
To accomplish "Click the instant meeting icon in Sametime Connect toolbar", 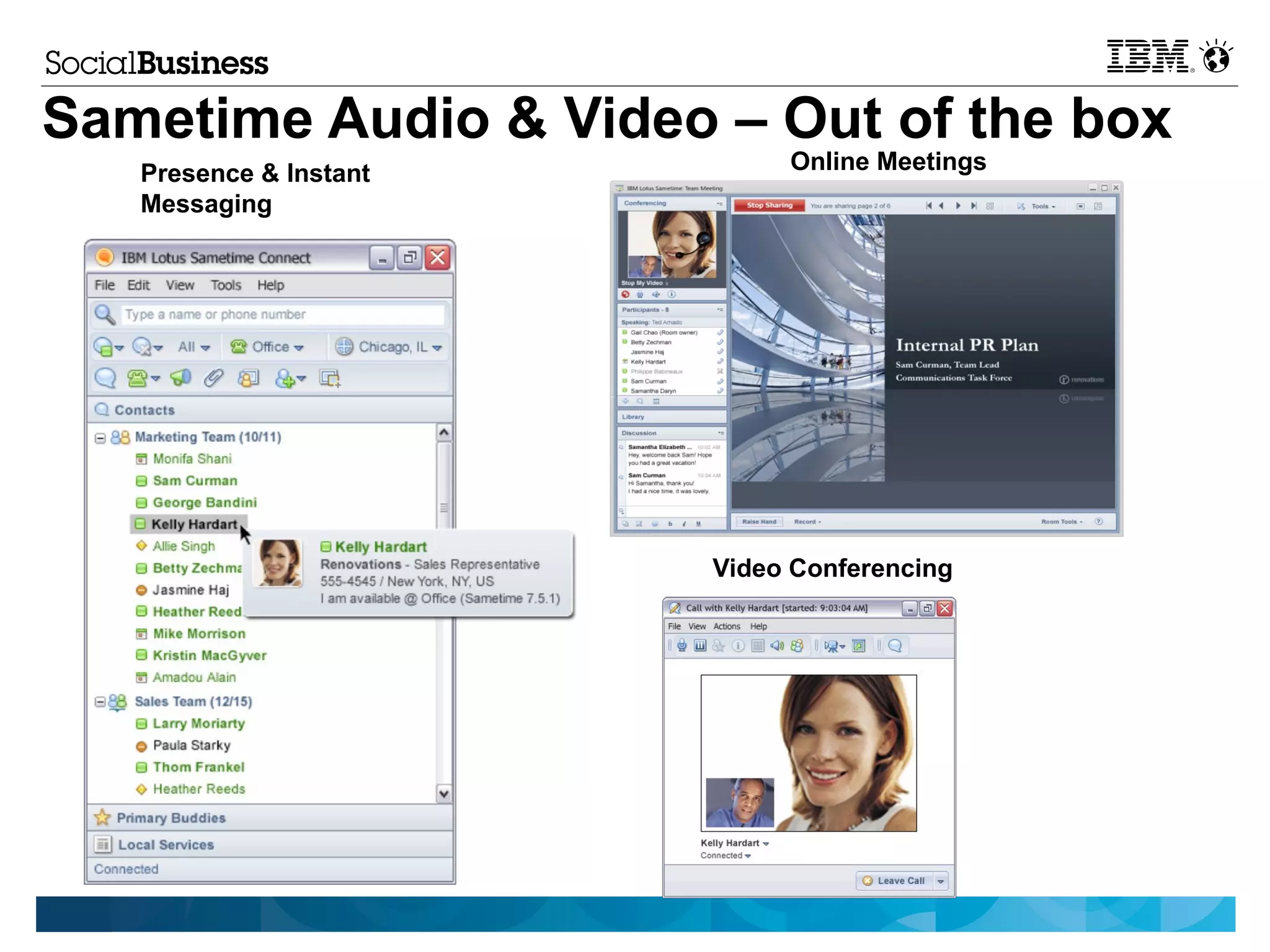I will (248, 378).
